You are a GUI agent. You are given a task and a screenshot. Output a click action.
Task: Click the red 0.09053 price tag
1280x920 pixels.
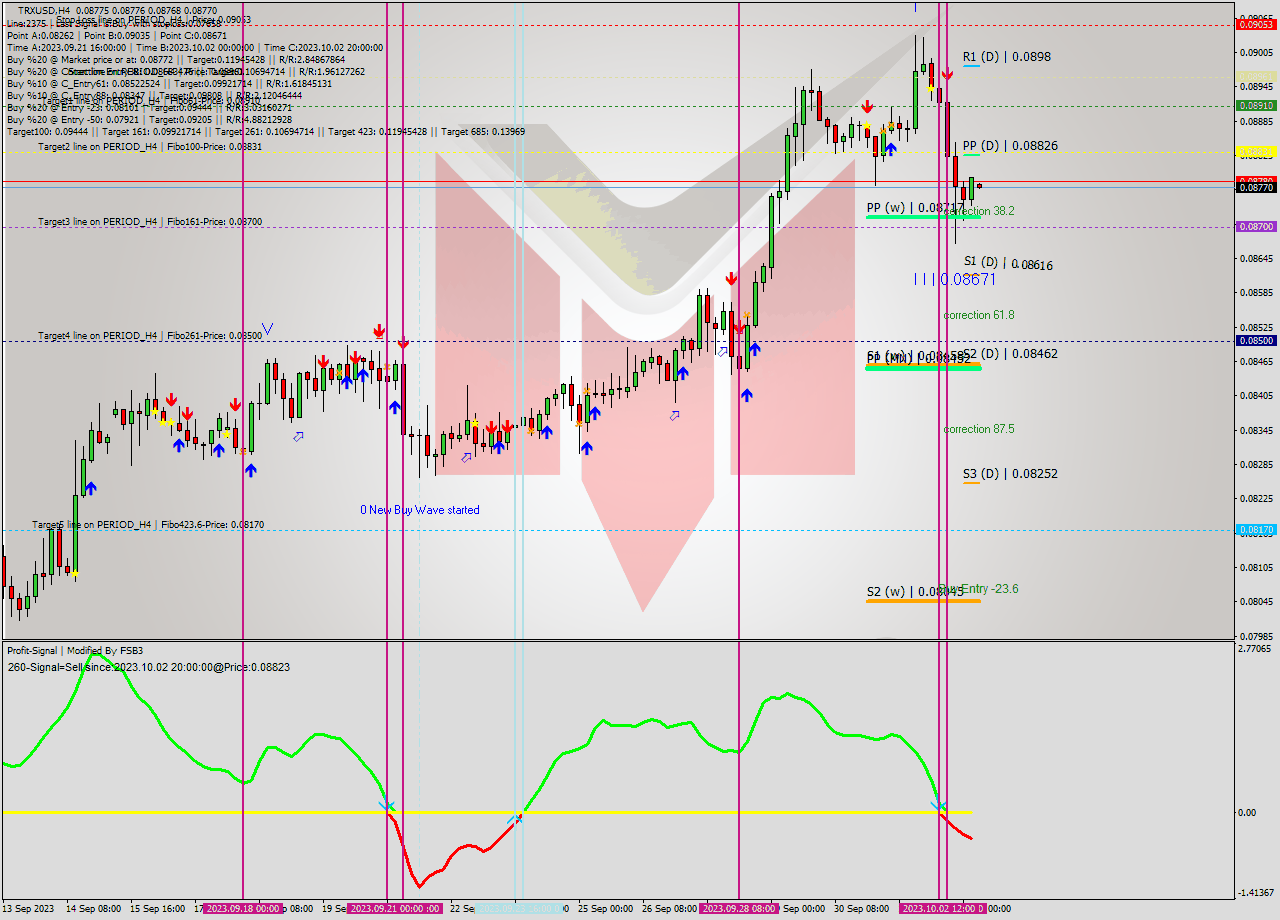[1256, 26]
